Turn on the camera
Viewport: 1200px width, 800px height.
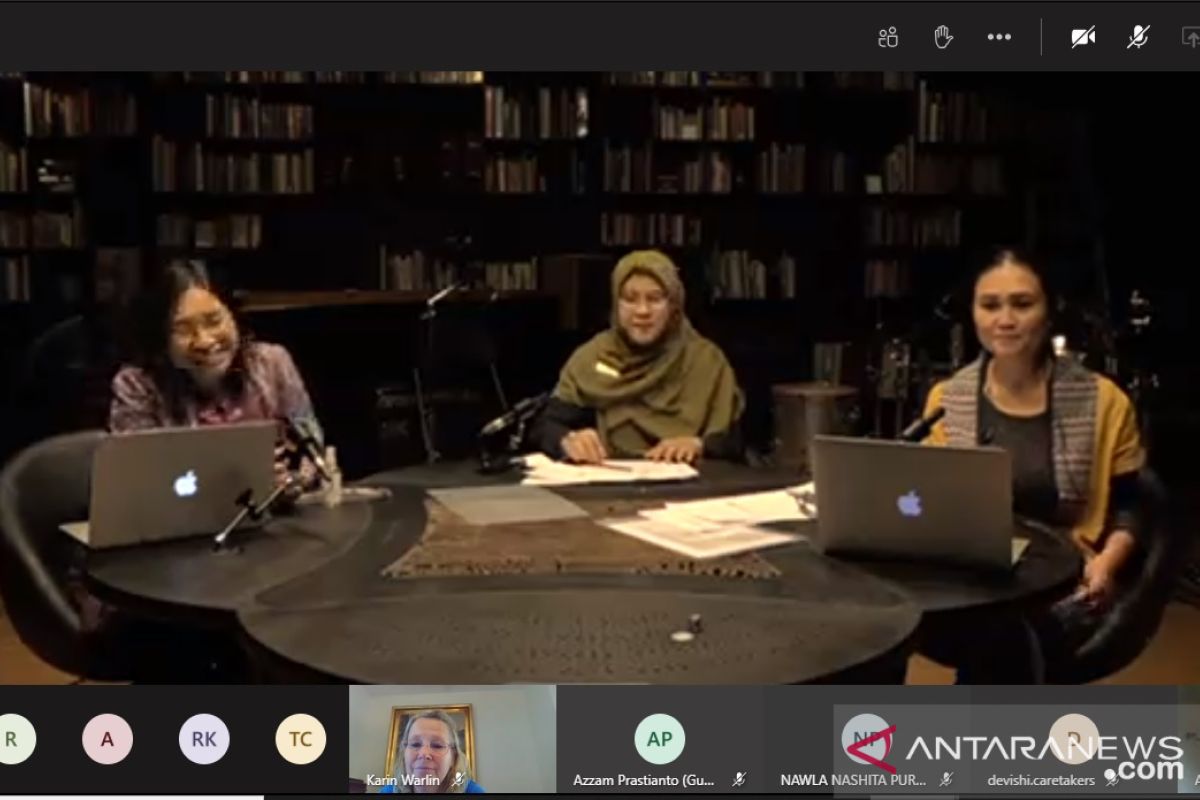(x=1082, y=38)
